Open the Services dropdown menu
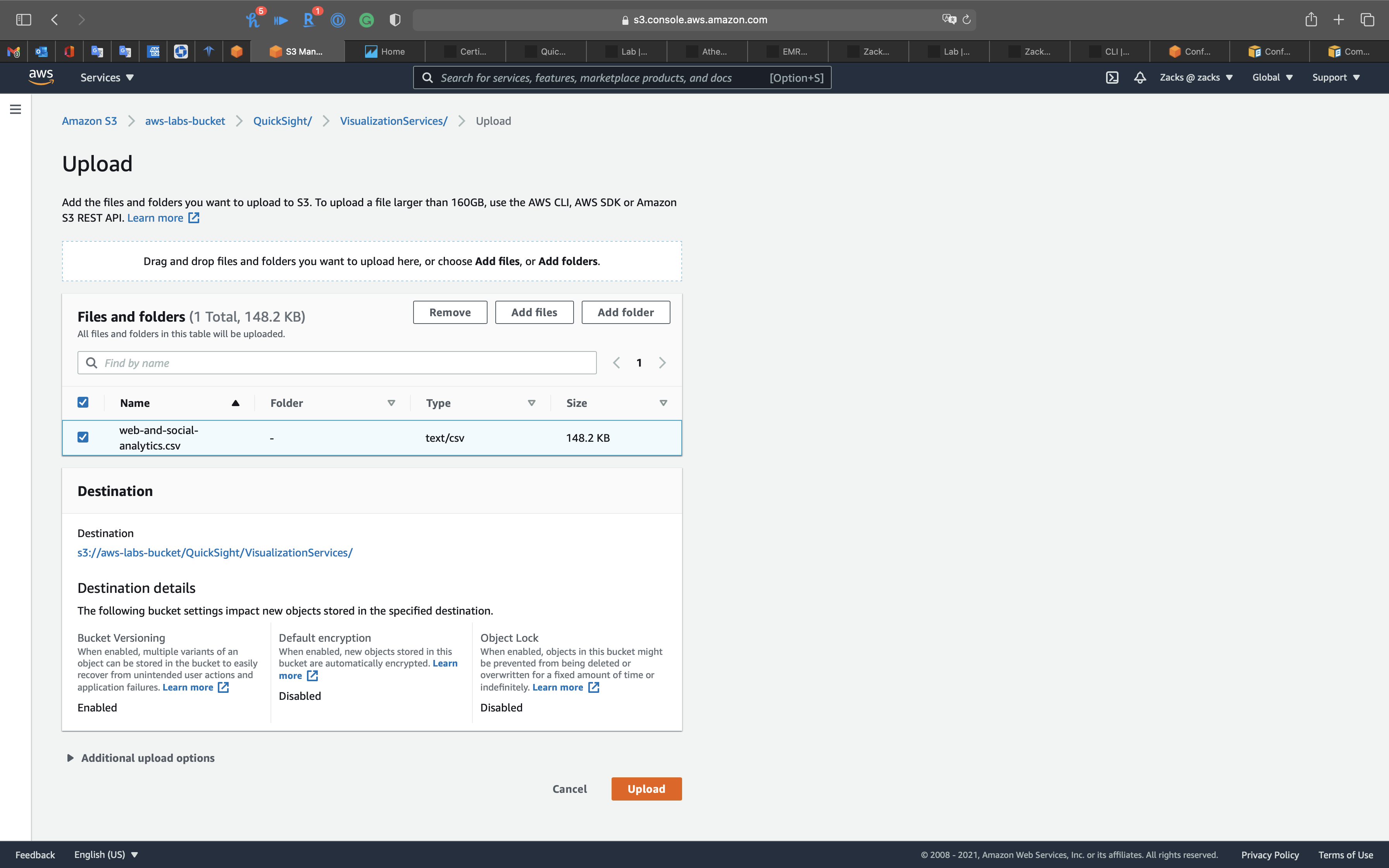Screen dimensions: 1389x868 click(x=107, y=77)
